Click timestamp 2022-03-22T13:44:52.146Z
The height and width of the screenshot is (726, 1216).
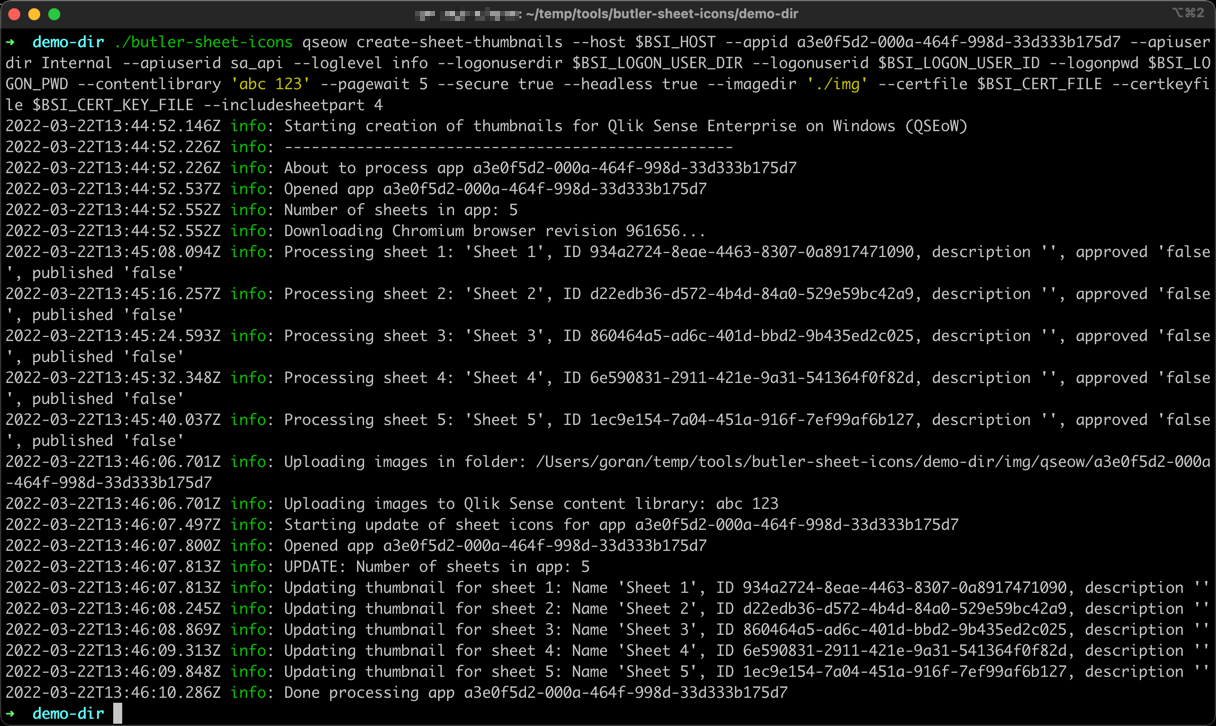[113, 126]
